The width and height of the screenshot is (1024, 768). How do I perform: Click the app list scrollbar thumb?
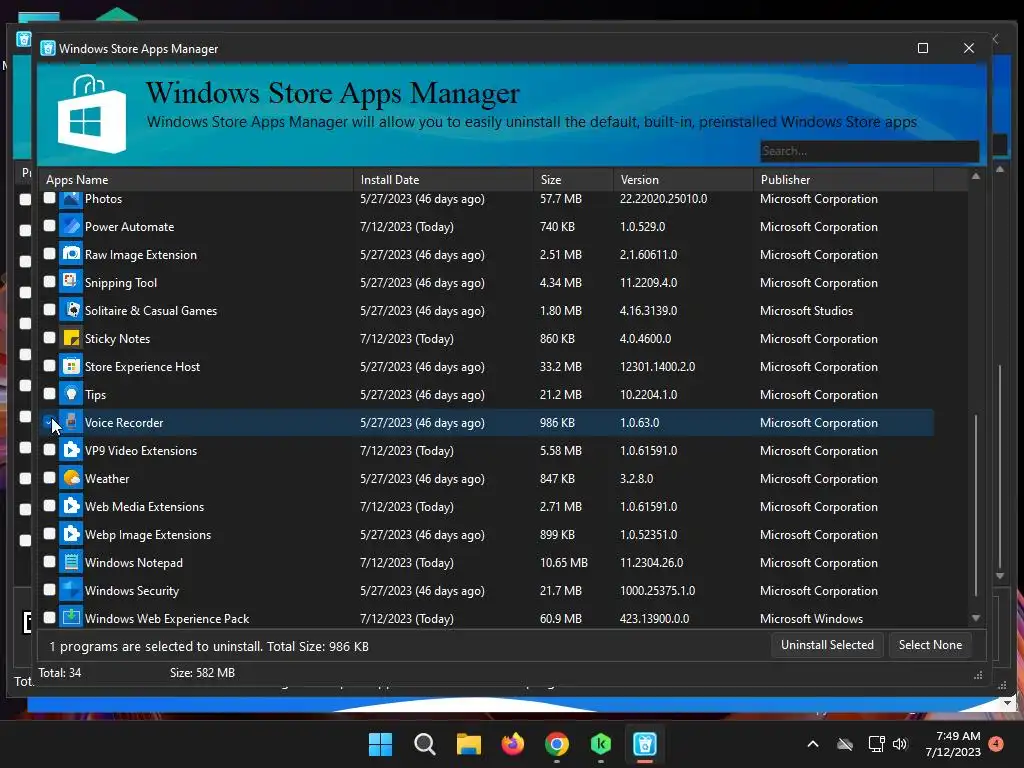click(x=976, y=504)
